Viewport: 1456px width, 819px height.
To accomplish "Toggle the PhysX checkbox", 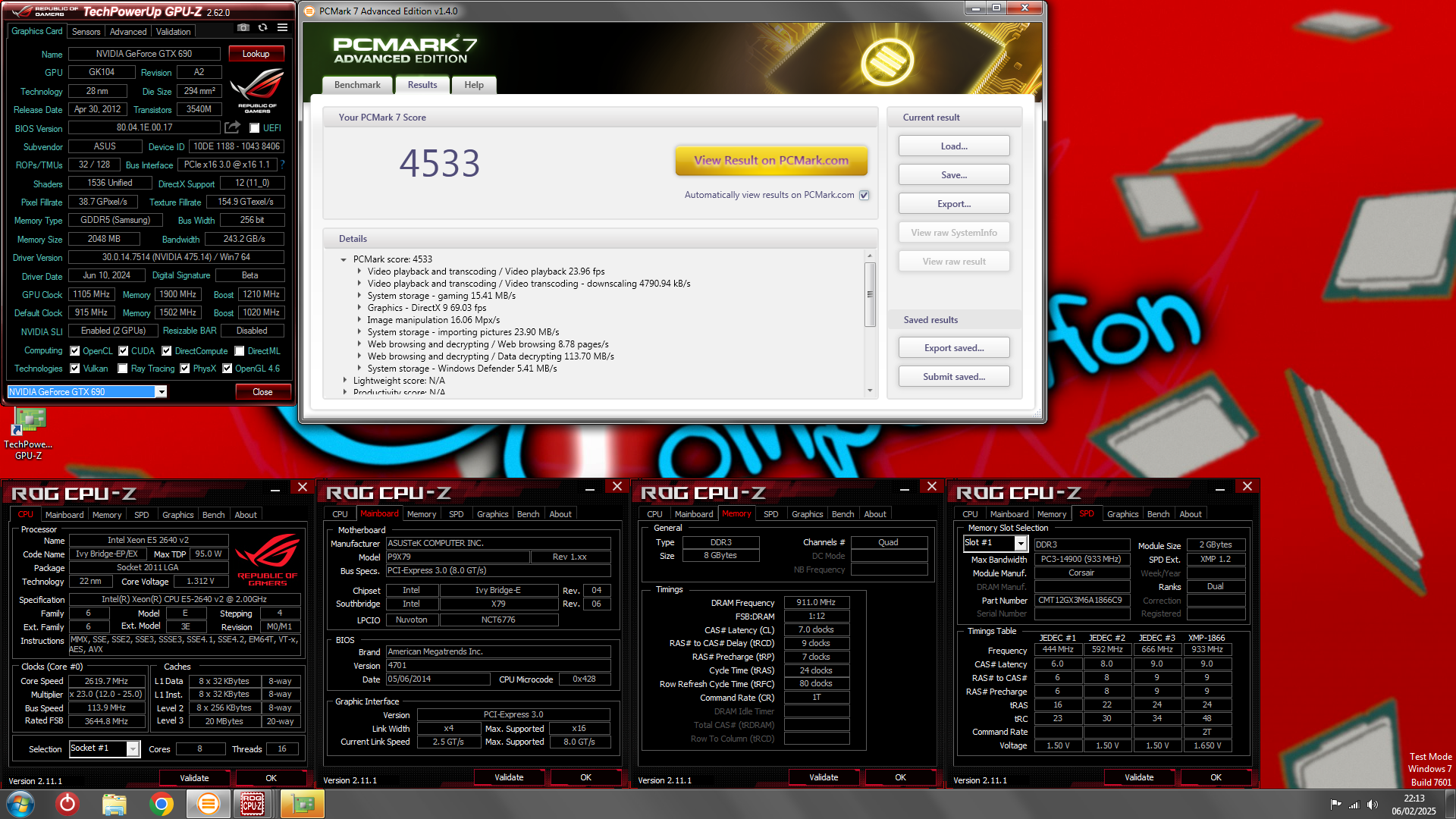I will click(185, 369).
